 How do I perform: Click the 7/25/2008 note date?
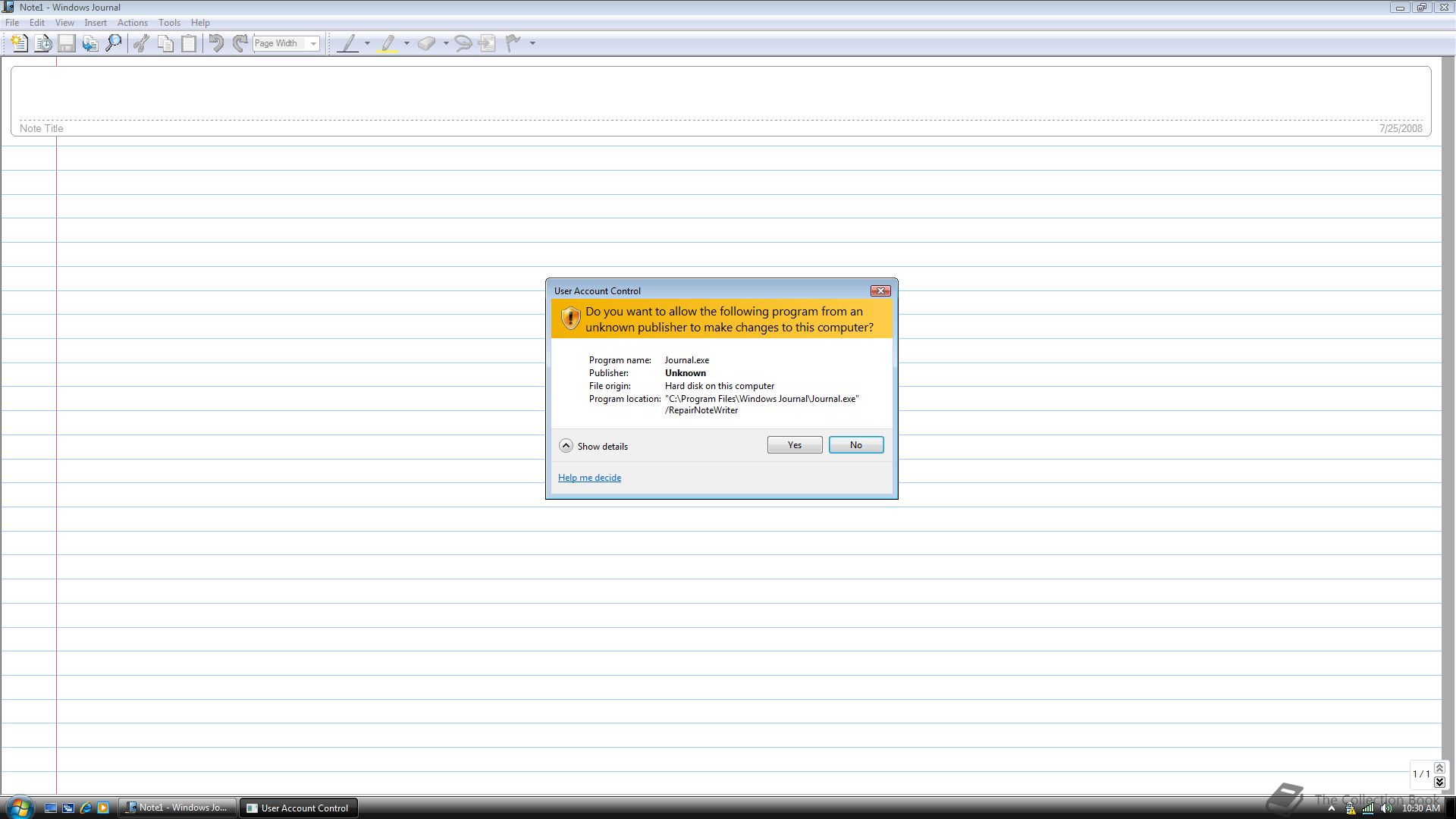click(1401, 128)
